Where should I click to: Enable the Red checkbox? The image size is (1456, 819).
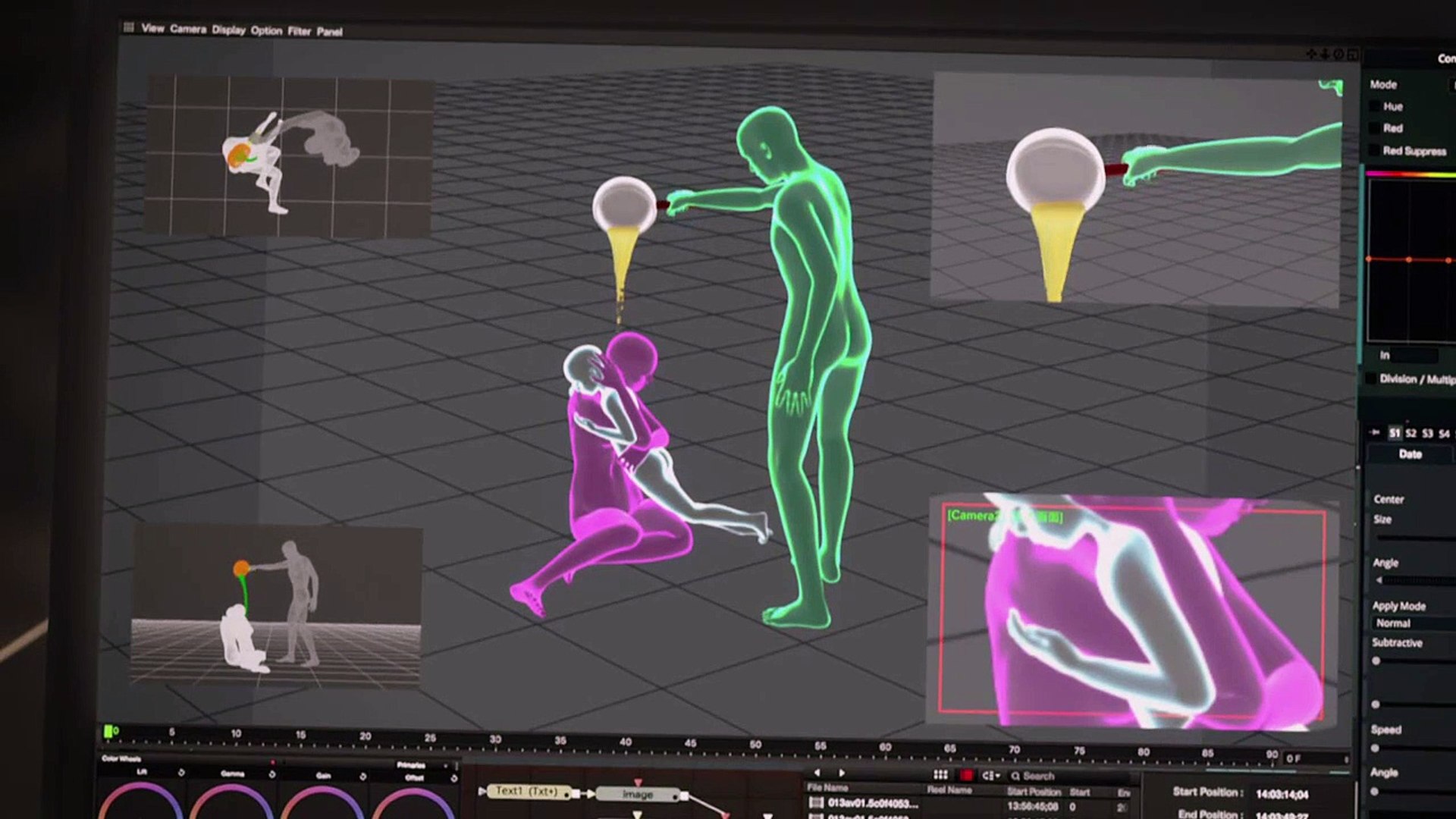click(1374, 128)
